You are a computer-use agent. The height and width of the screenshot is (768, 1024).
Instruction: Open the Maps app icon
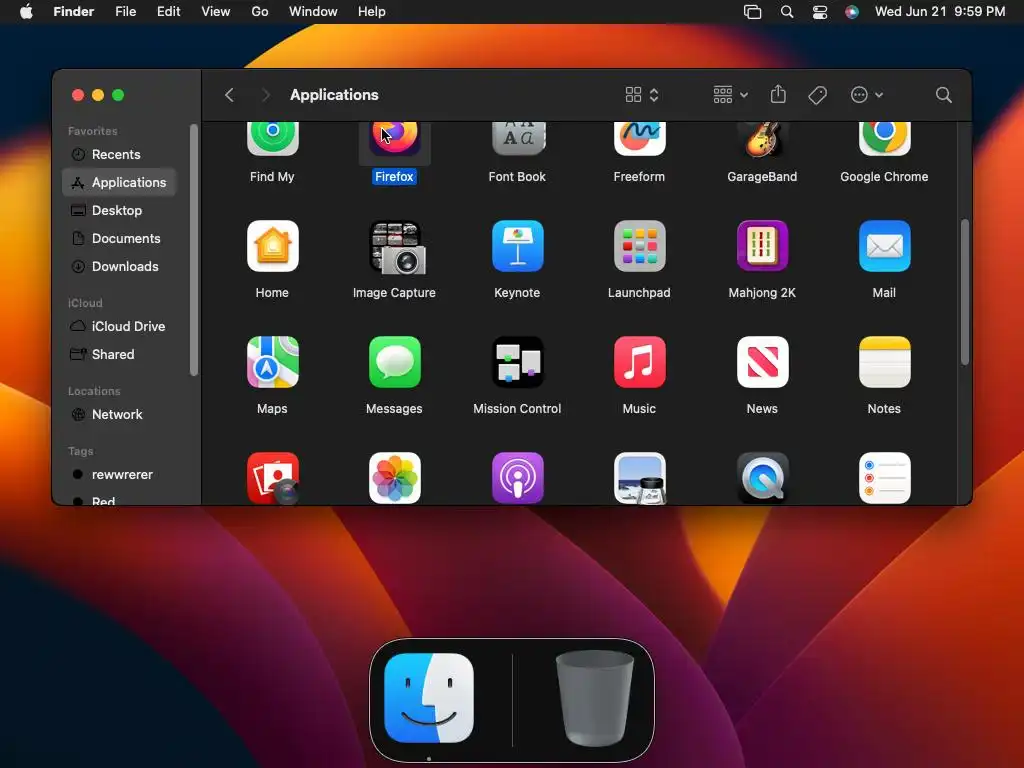(x=272, y=362)
